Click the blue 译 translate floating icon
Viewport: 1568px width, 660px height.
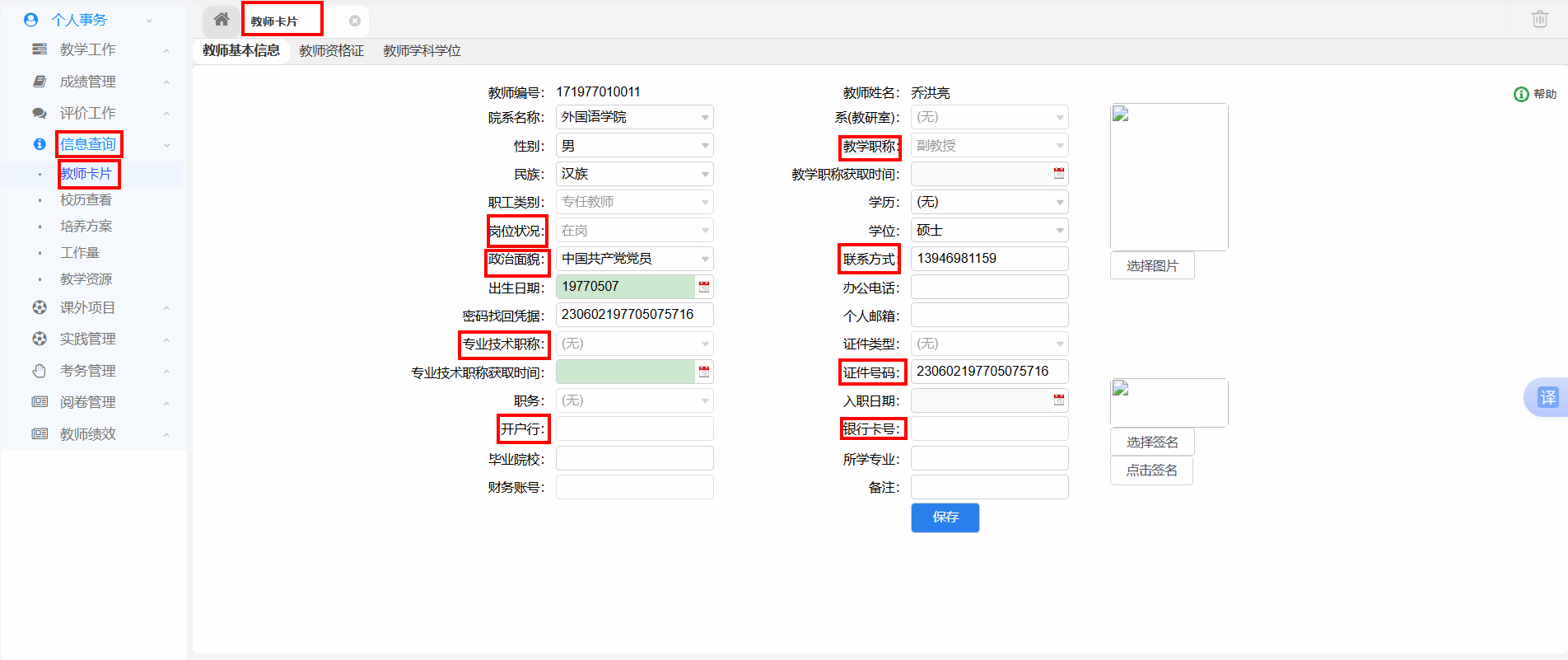[1547, 398]
